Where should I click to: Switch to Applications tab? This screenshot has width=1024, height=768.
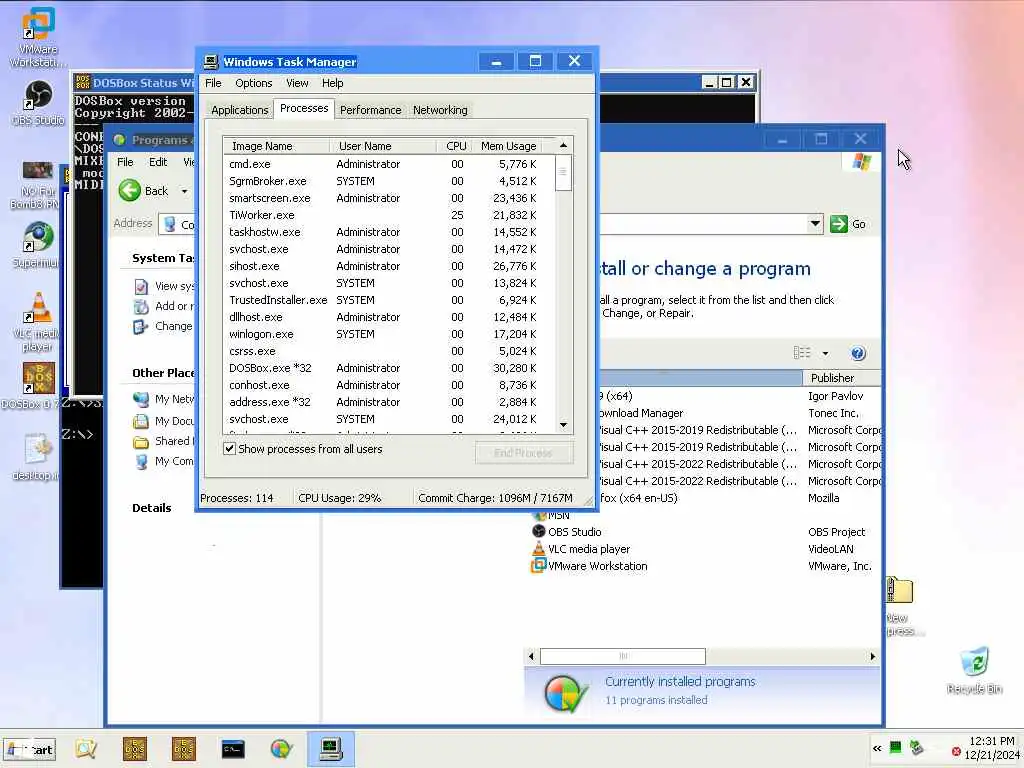pos(240,110)
